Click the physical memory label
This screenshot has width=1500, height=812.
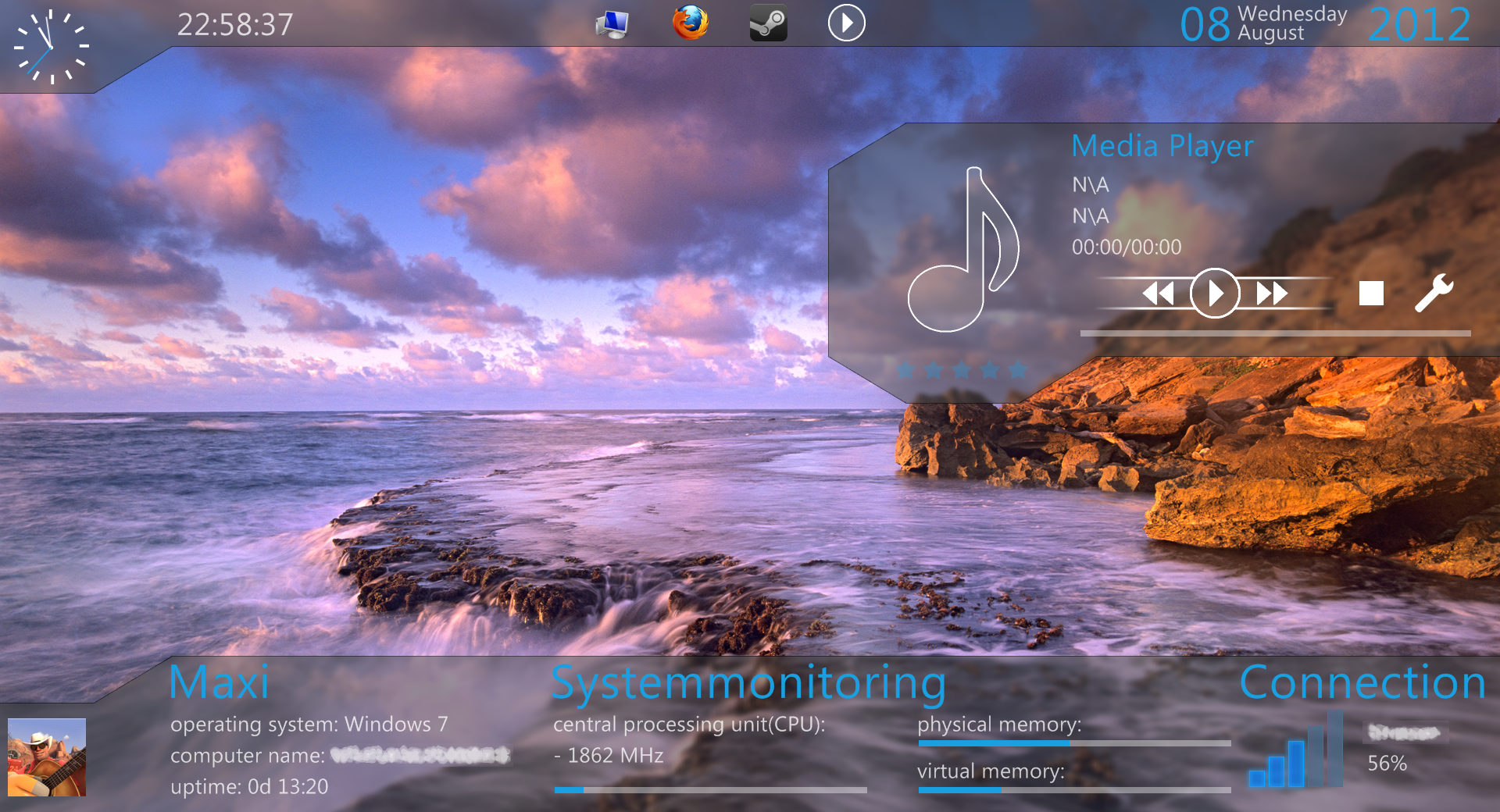coord(1000,725)
